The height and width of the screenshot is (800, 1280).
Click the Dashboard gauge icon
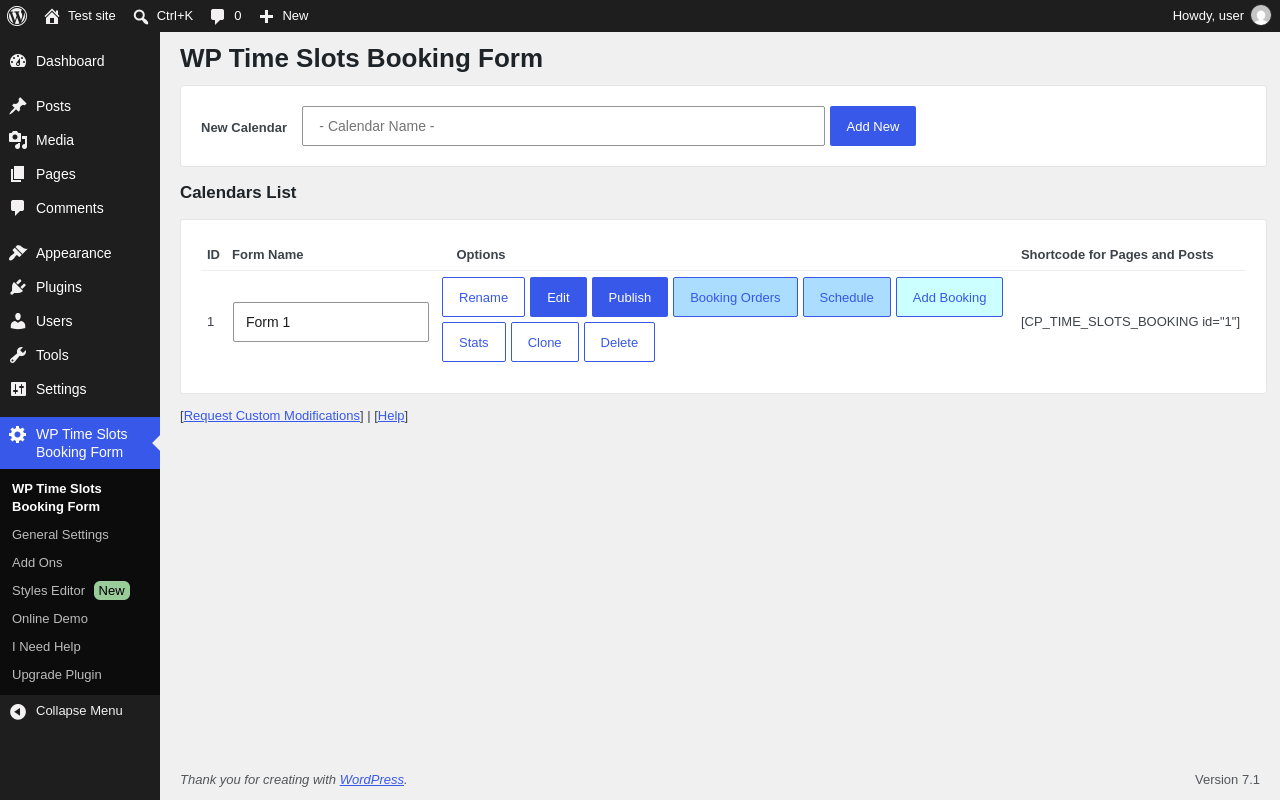[18, 61]
